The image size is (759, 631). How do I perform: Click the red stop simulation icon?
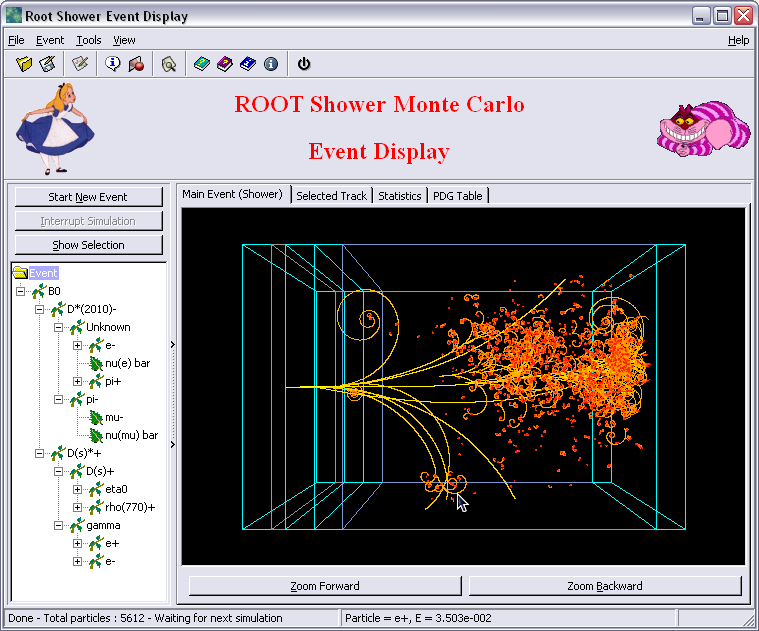[135, 64]
